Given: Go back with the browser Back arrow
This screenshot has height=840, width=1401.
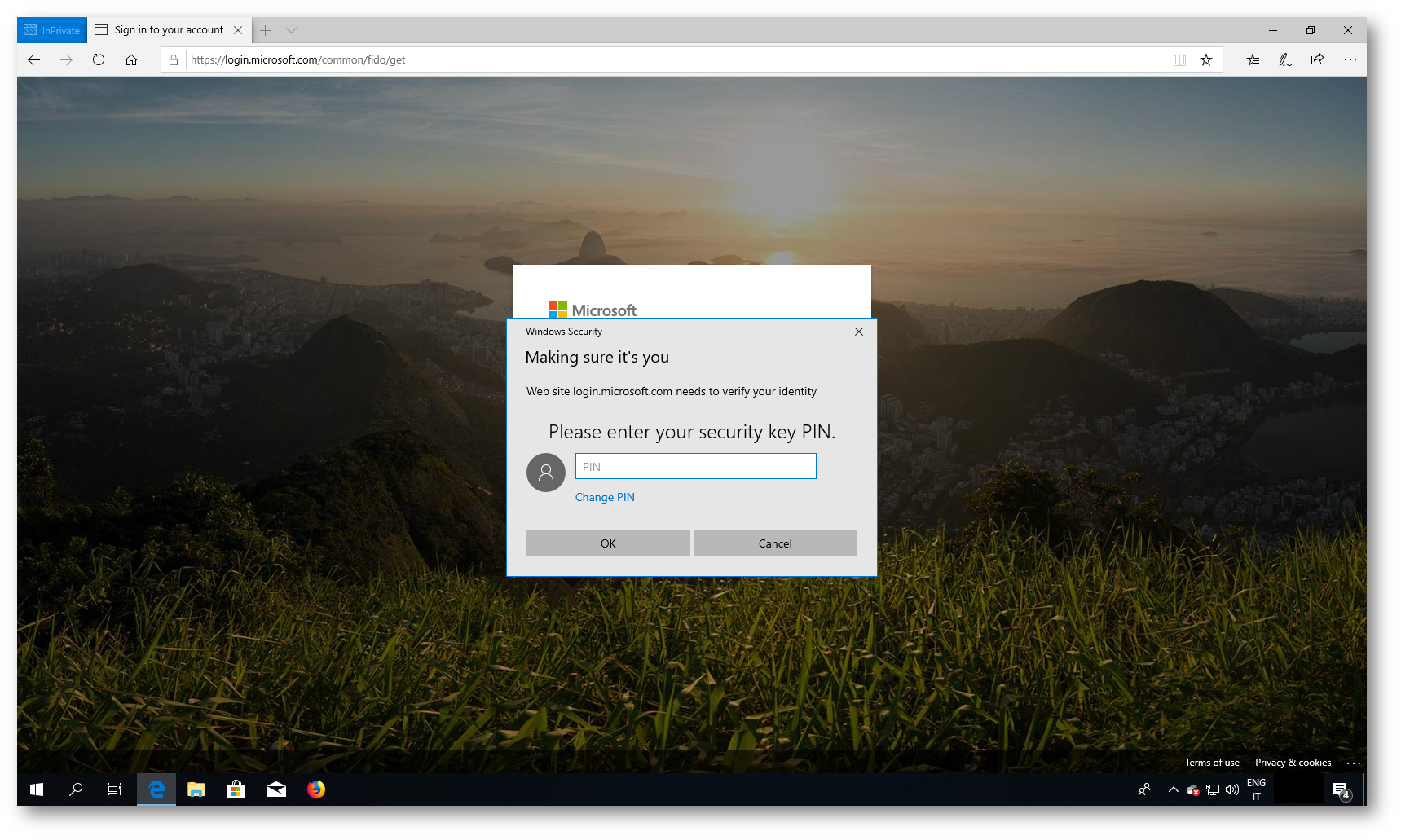Looking at the screenshot, I should (33, 59).
